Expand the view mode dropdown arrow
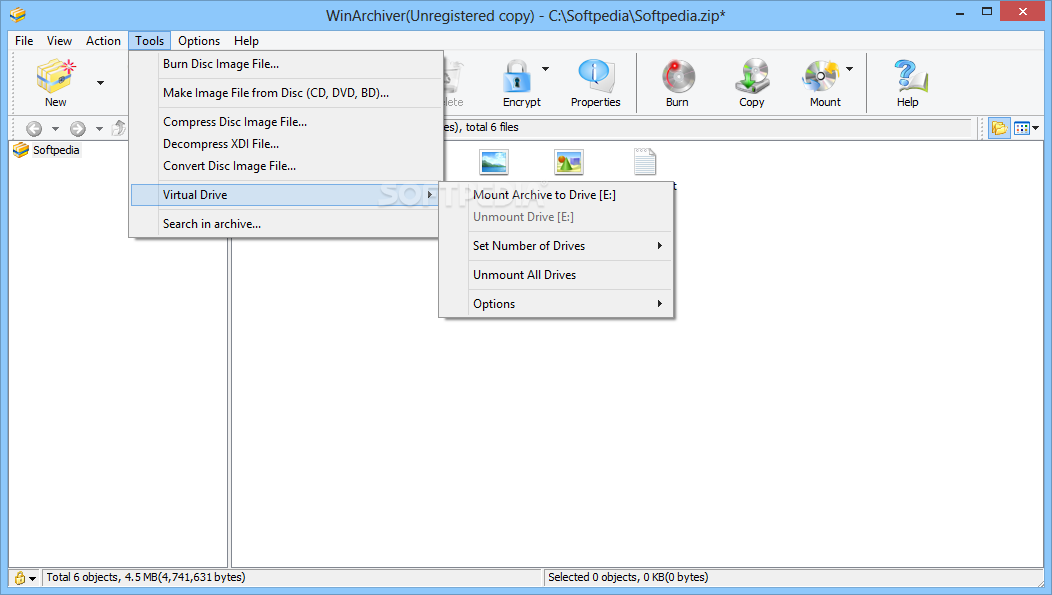The image size is (1052, 595). [1036, 128]
